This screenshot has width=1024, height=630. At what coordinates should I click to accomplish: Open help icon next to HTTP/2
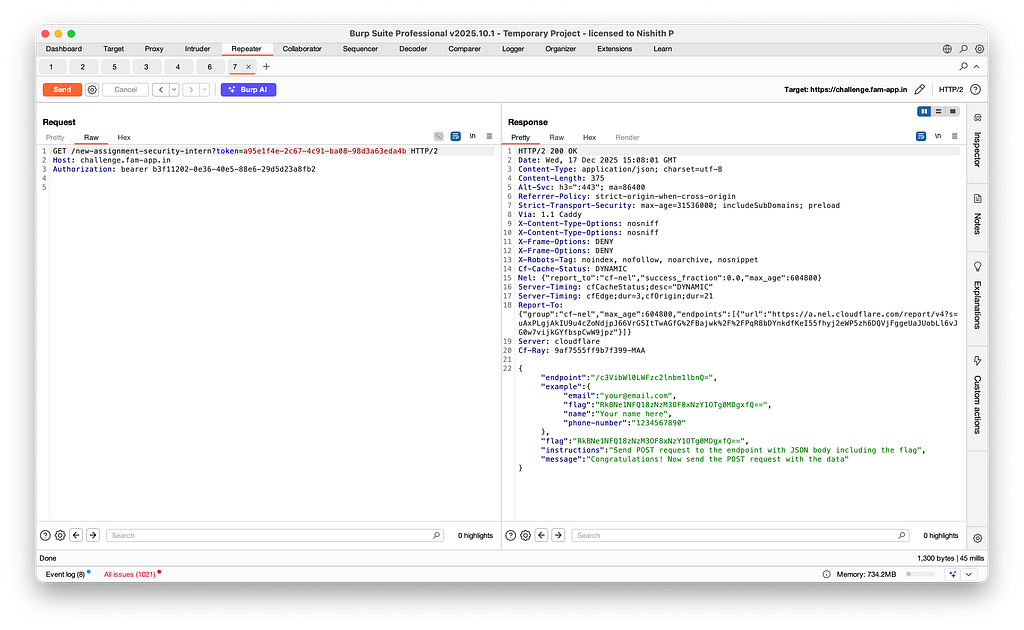point(975,89)
